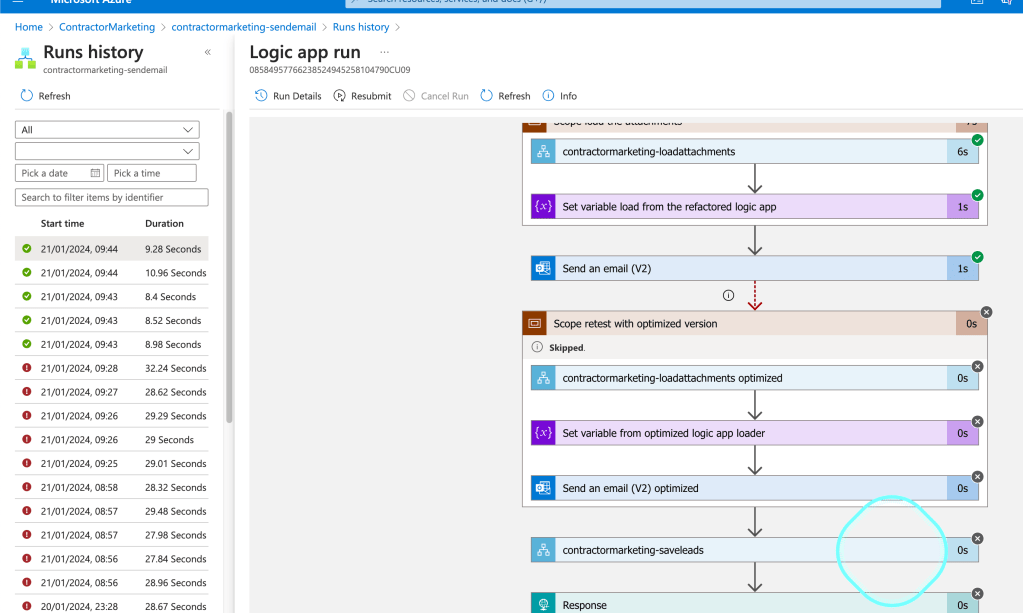Viewport: 1023px width, 613px height.
Task: Select the failed run lasting 27.84 Seconds
Action: click(112, 559)
